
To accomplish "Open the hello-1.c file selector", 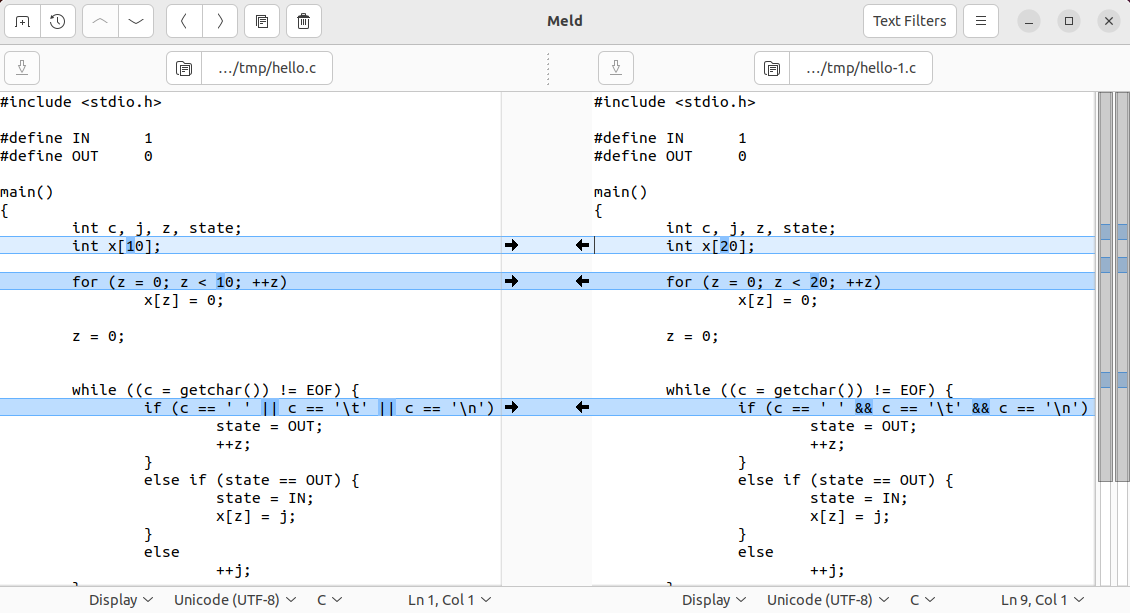I will click(x=855, y=68).
